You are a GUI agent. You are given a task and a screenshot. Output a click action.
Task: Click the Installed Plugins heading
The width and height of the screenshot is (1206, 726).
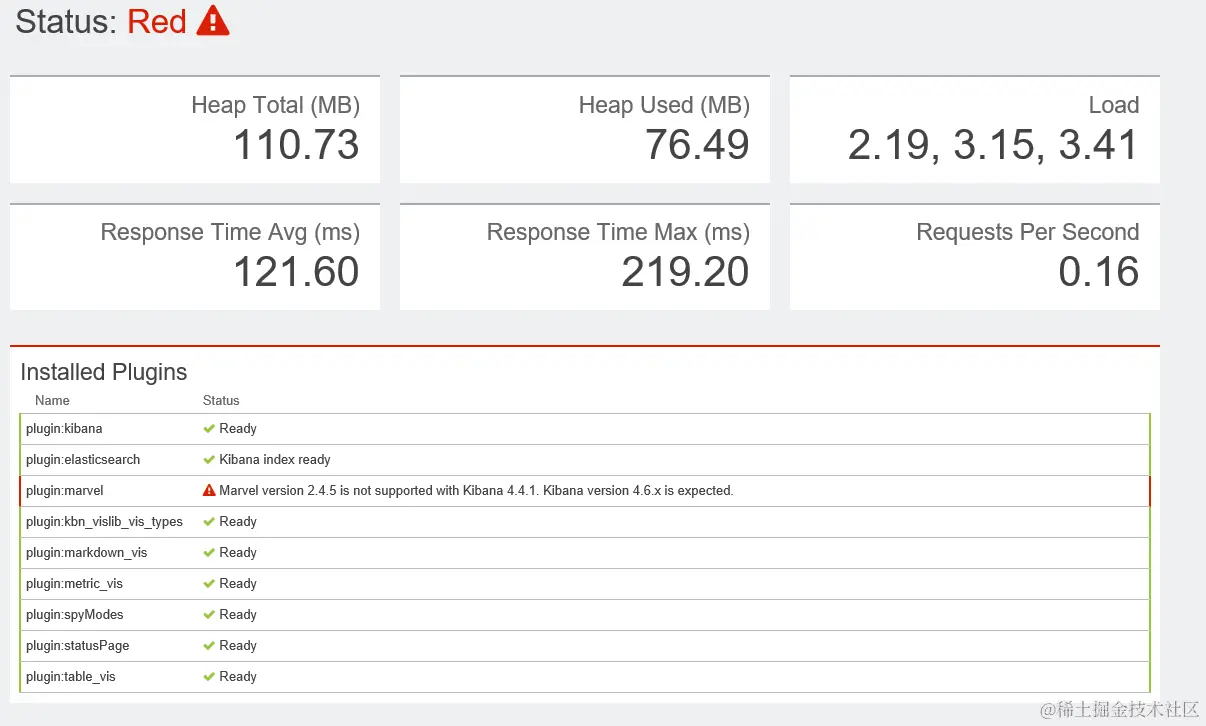[x=104, y=372]
